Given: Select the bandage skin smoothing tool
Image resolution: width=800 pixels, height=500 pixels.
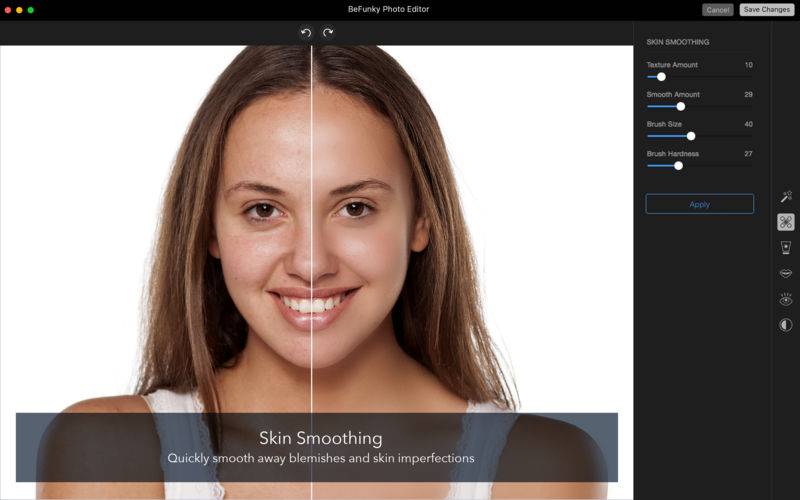Looking at the screenshot, I should 786,222.
